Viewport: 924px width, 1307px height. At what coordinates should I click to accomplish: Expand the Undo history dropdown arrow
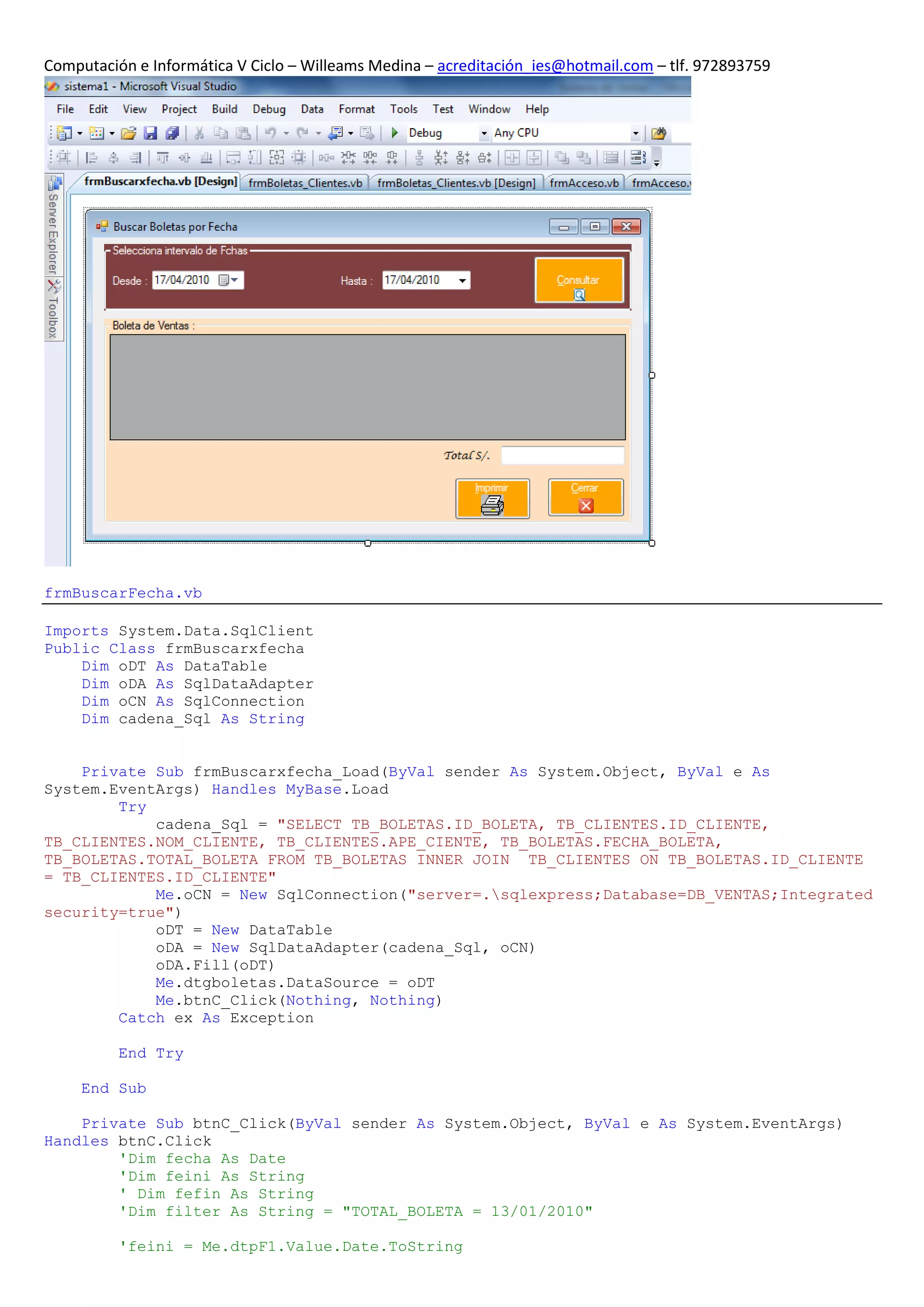(286, 134)
